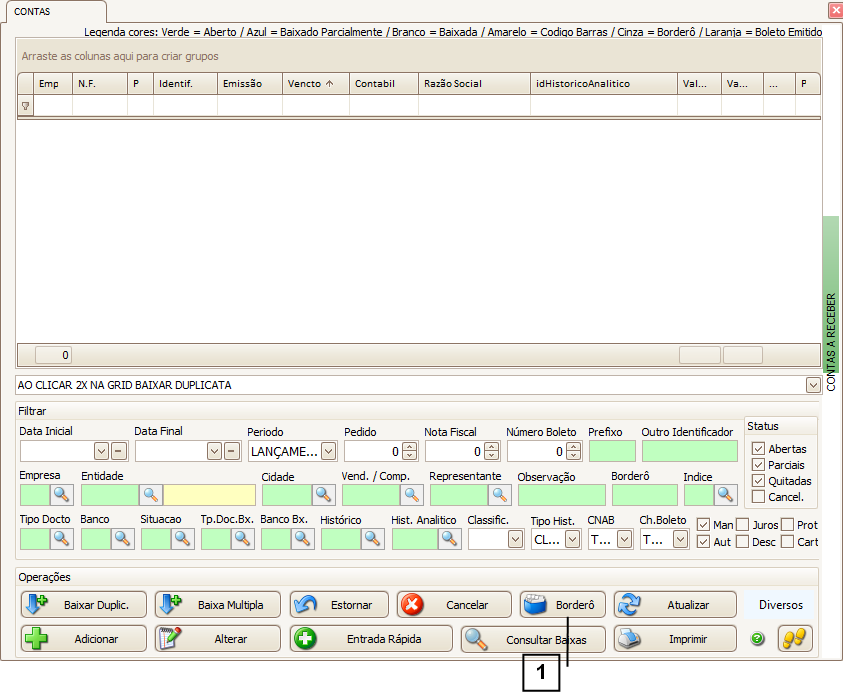
Task: Click the Borderô button
Action: tap(562, 605)
